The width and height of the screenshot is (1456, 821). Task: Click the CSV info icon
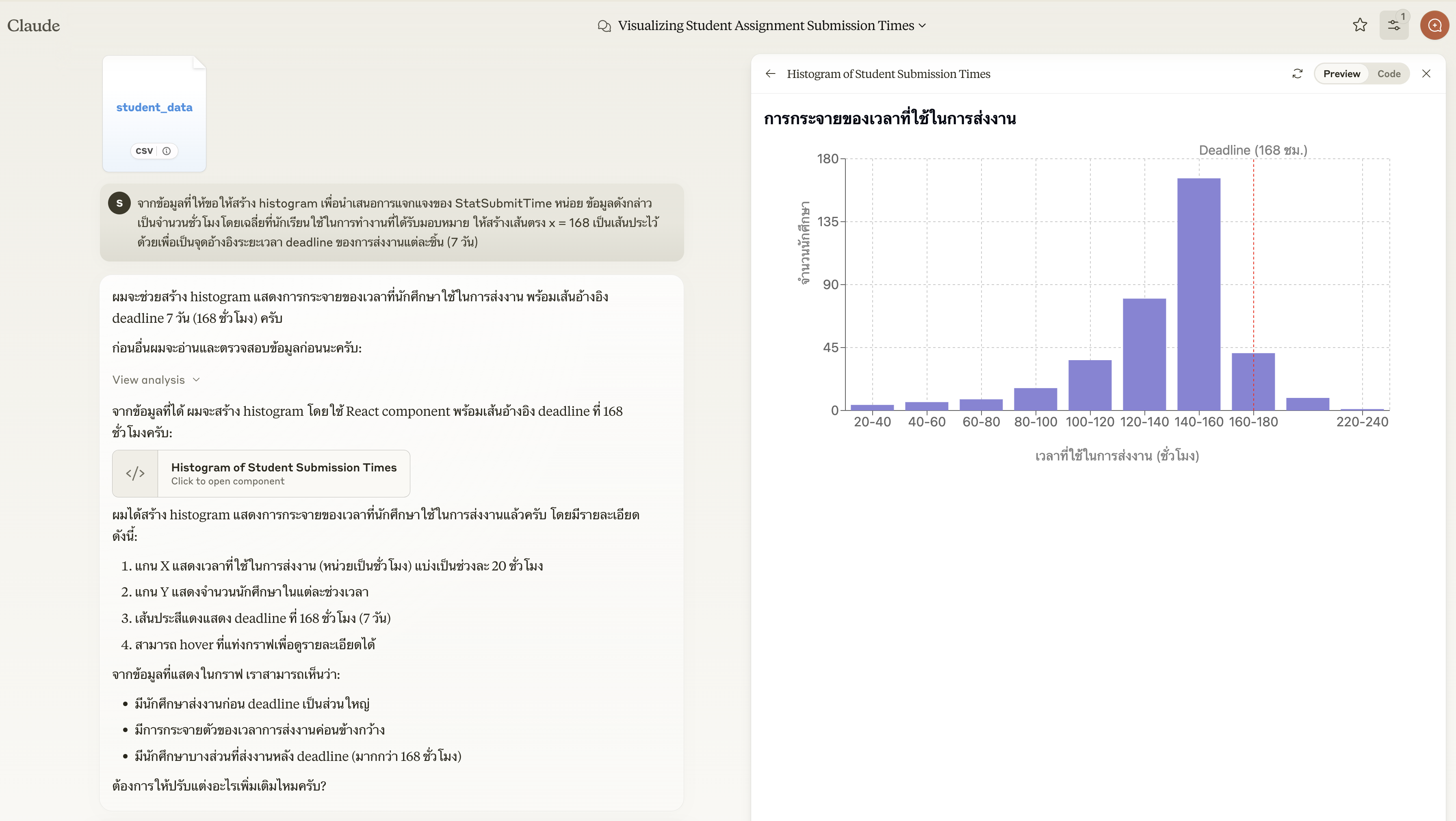pos(167,151)
